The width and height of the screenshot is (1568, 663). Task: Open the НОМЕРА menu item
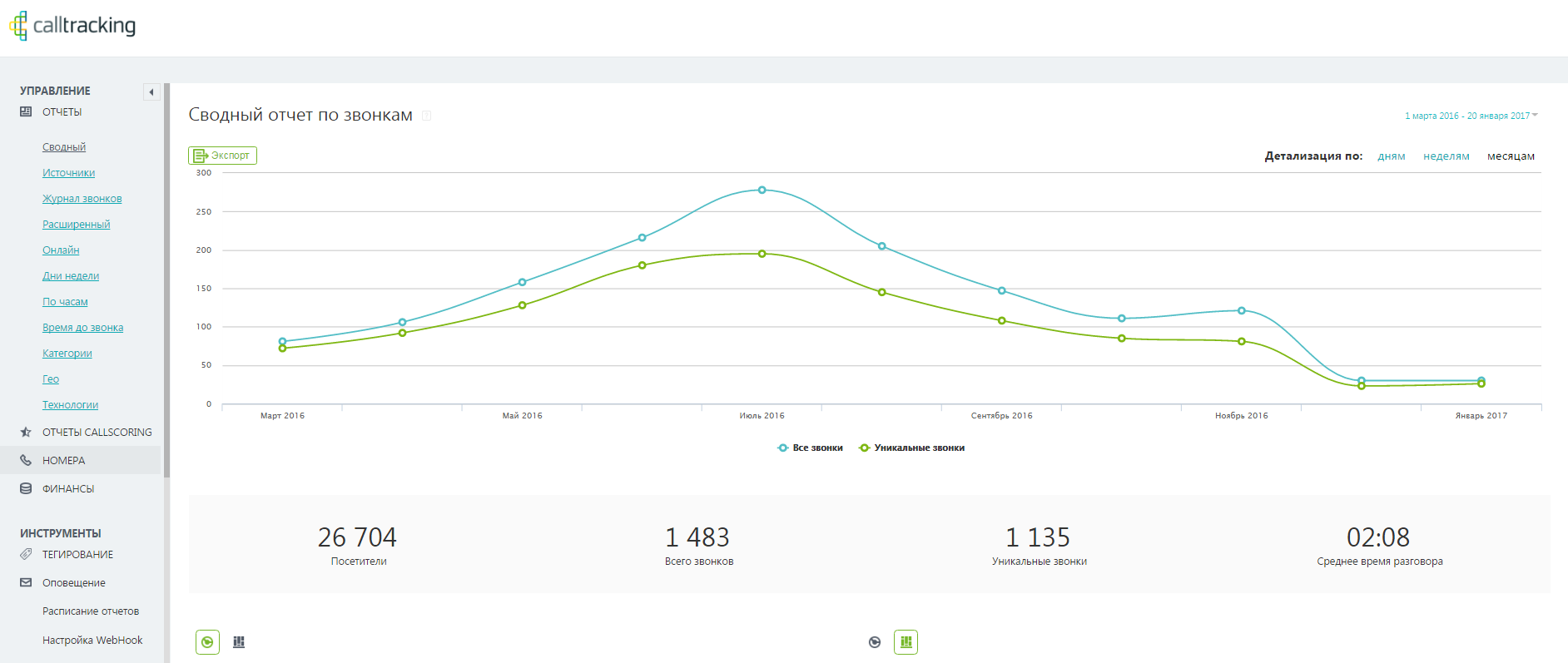[x=63, y=461]
